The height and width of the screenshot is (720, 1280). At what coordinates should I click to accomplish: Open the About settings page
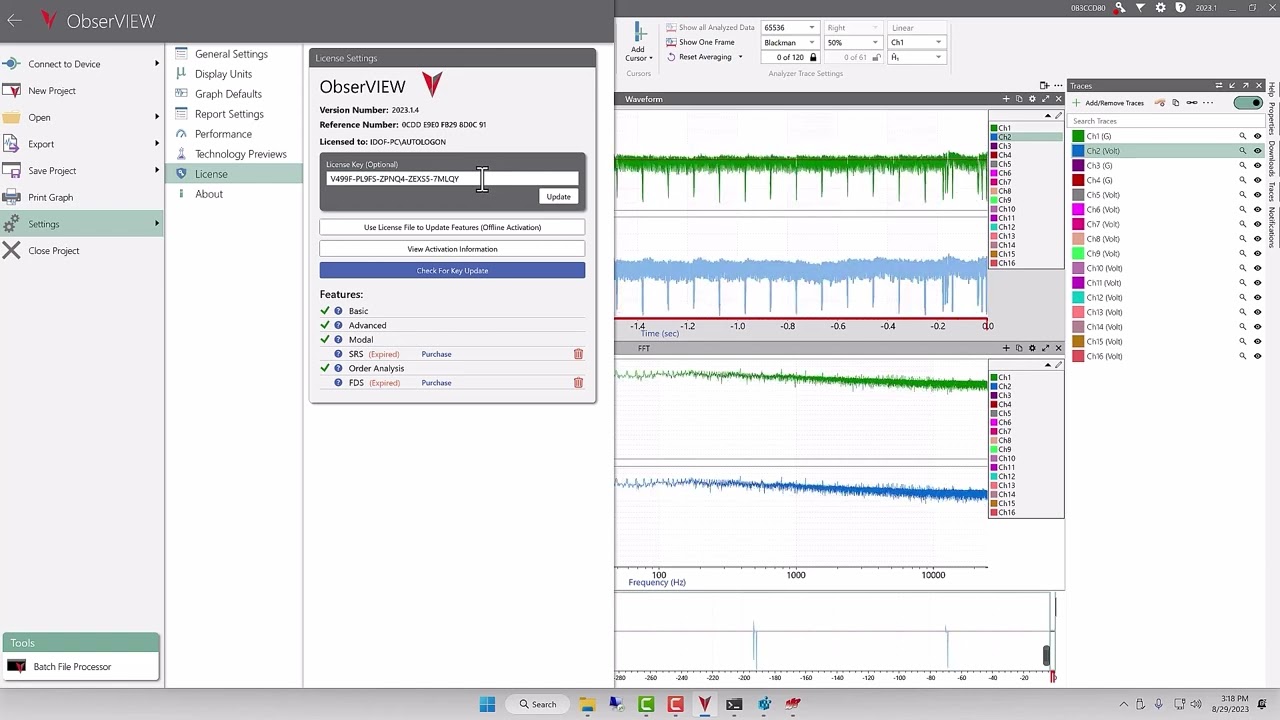click(233, 194)
